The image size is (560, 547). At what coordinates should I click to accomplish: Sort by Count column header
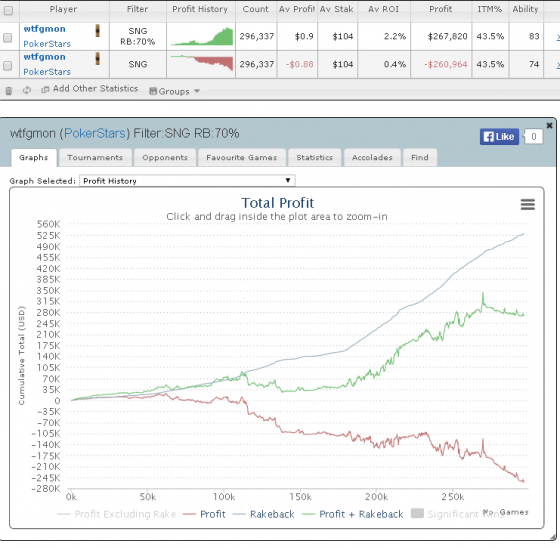point(256,9)
